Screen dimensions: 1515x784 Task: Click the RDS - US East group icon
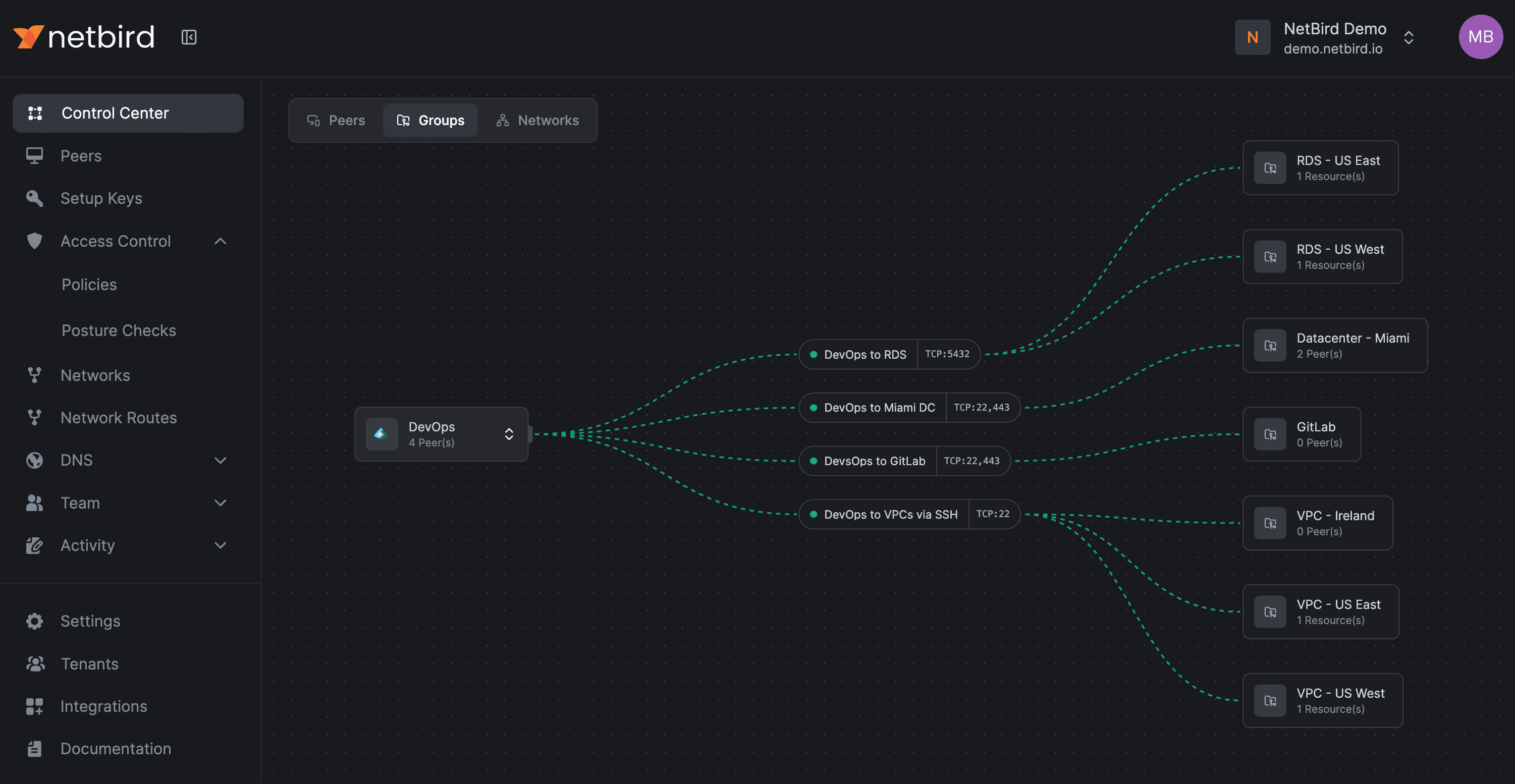pyautogui.click(x=1270, y=168)
